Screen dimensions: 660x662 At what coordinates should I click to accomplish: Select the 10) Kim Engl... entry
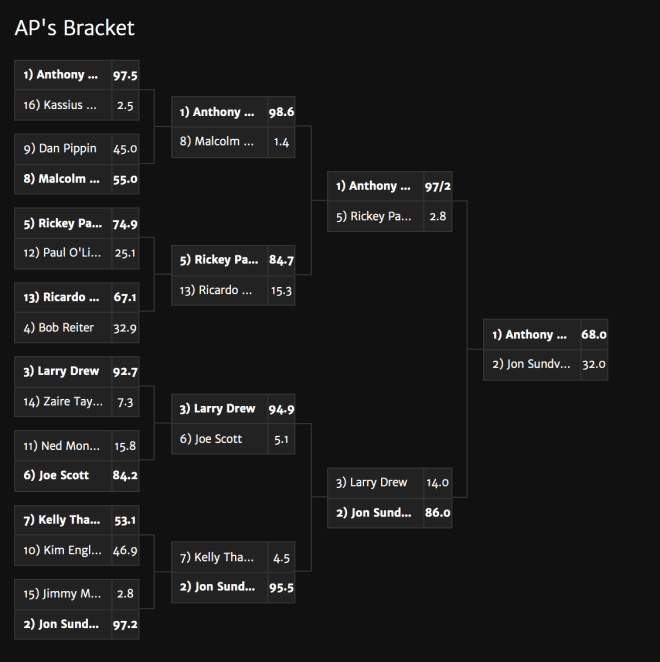coord(77,551)
